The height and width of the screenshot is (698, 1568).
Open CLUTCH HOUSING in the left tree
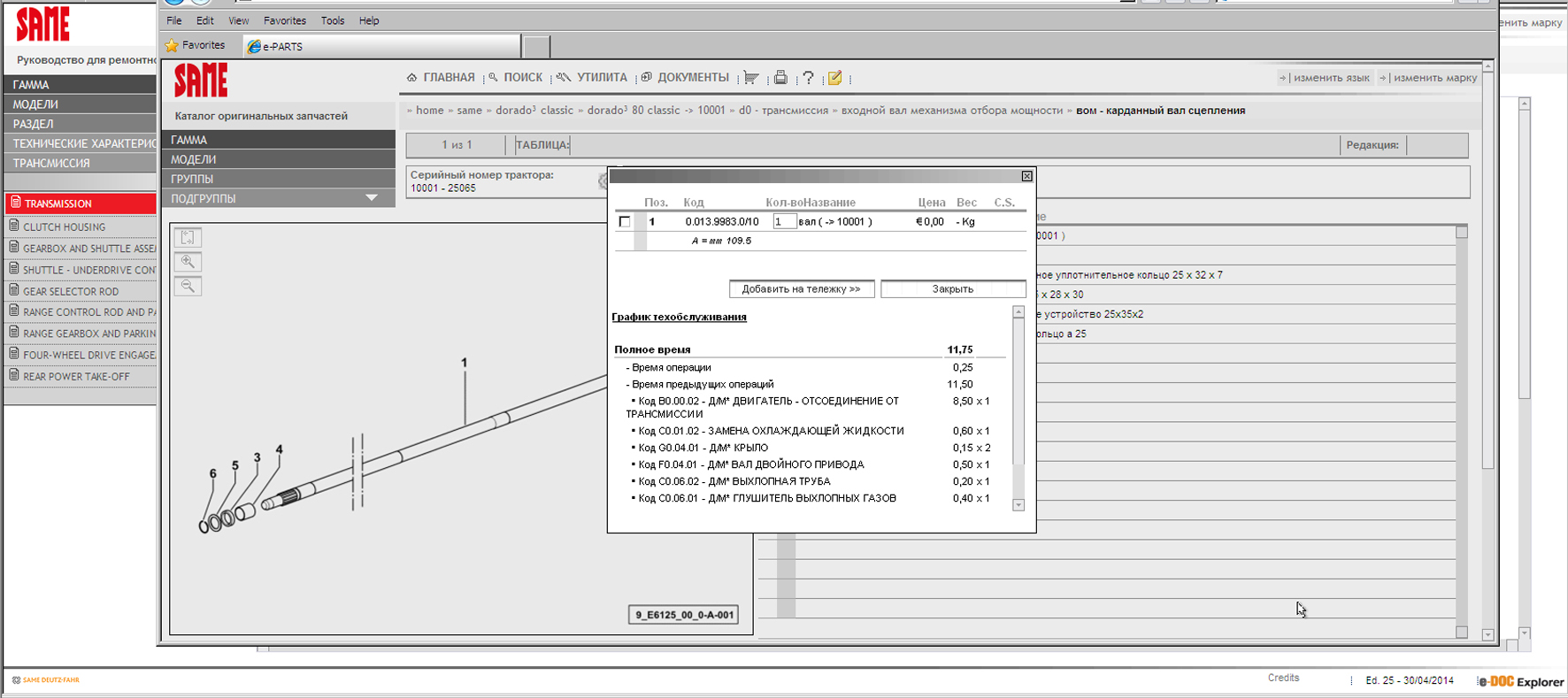tap(64, 227)
